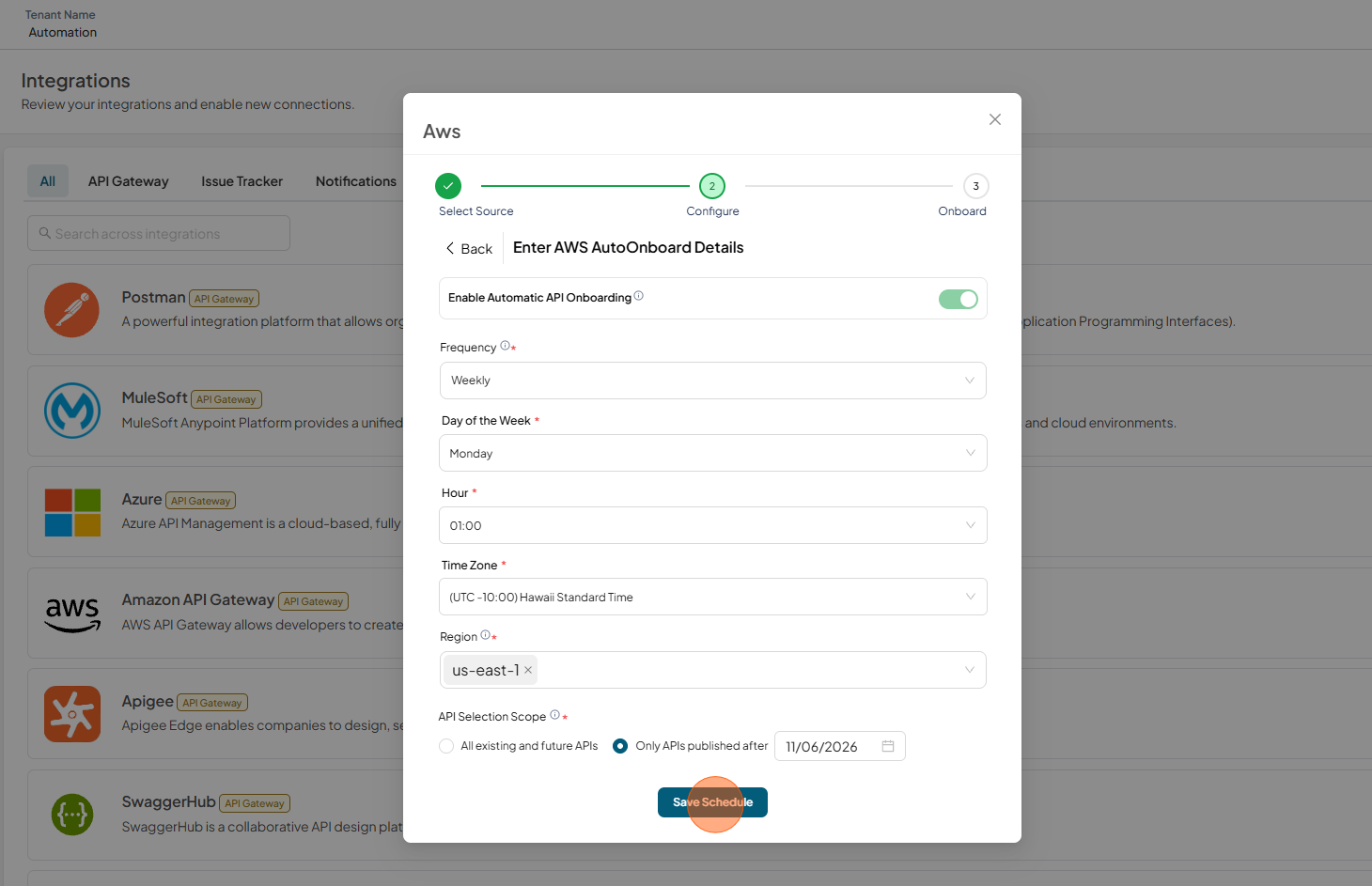Click the Amazon API Gateway title
The image size is (1372, 886).
(x=198, y=599)
